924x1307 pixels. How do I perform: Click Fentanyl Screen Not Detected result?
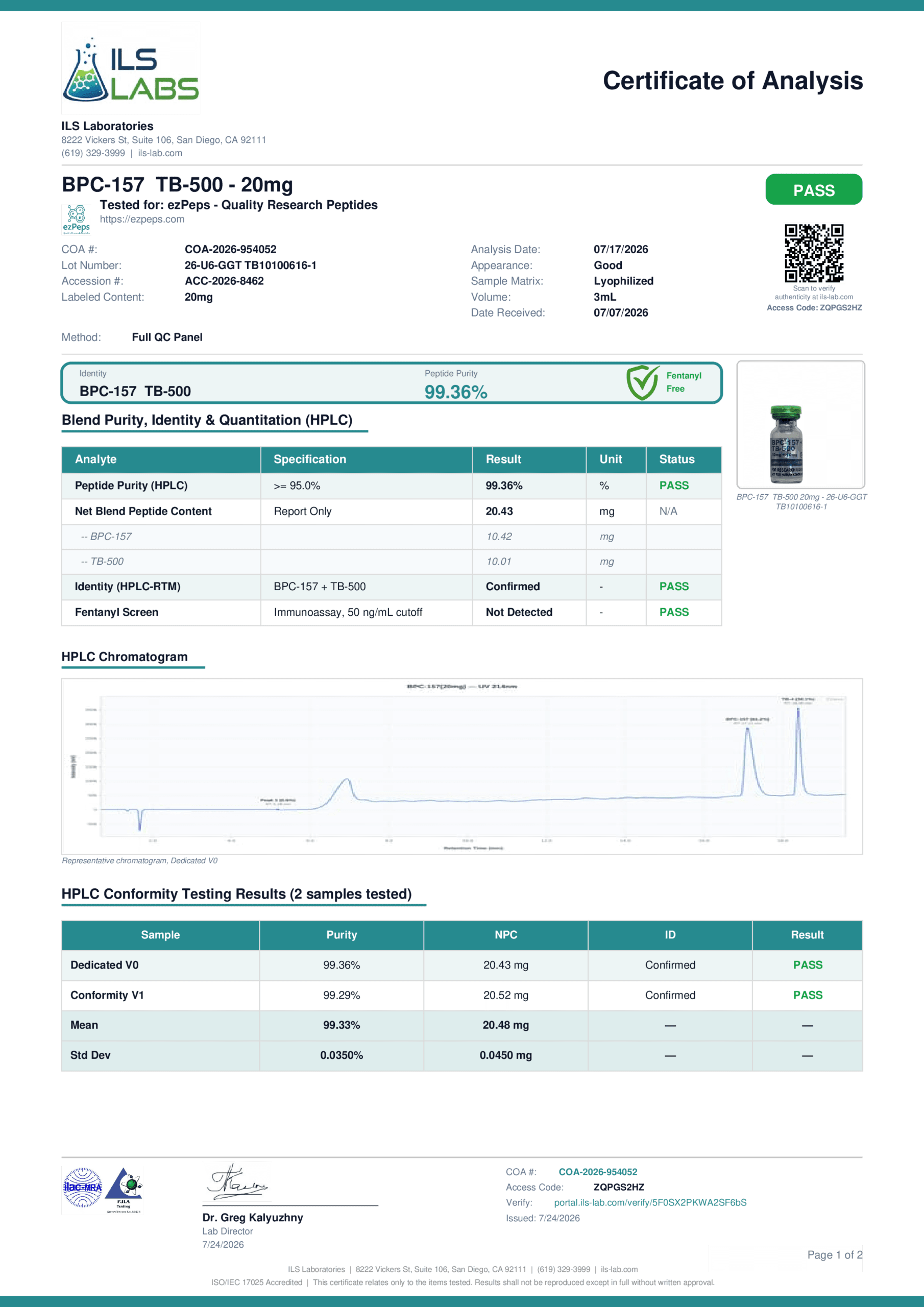(519, 612)
